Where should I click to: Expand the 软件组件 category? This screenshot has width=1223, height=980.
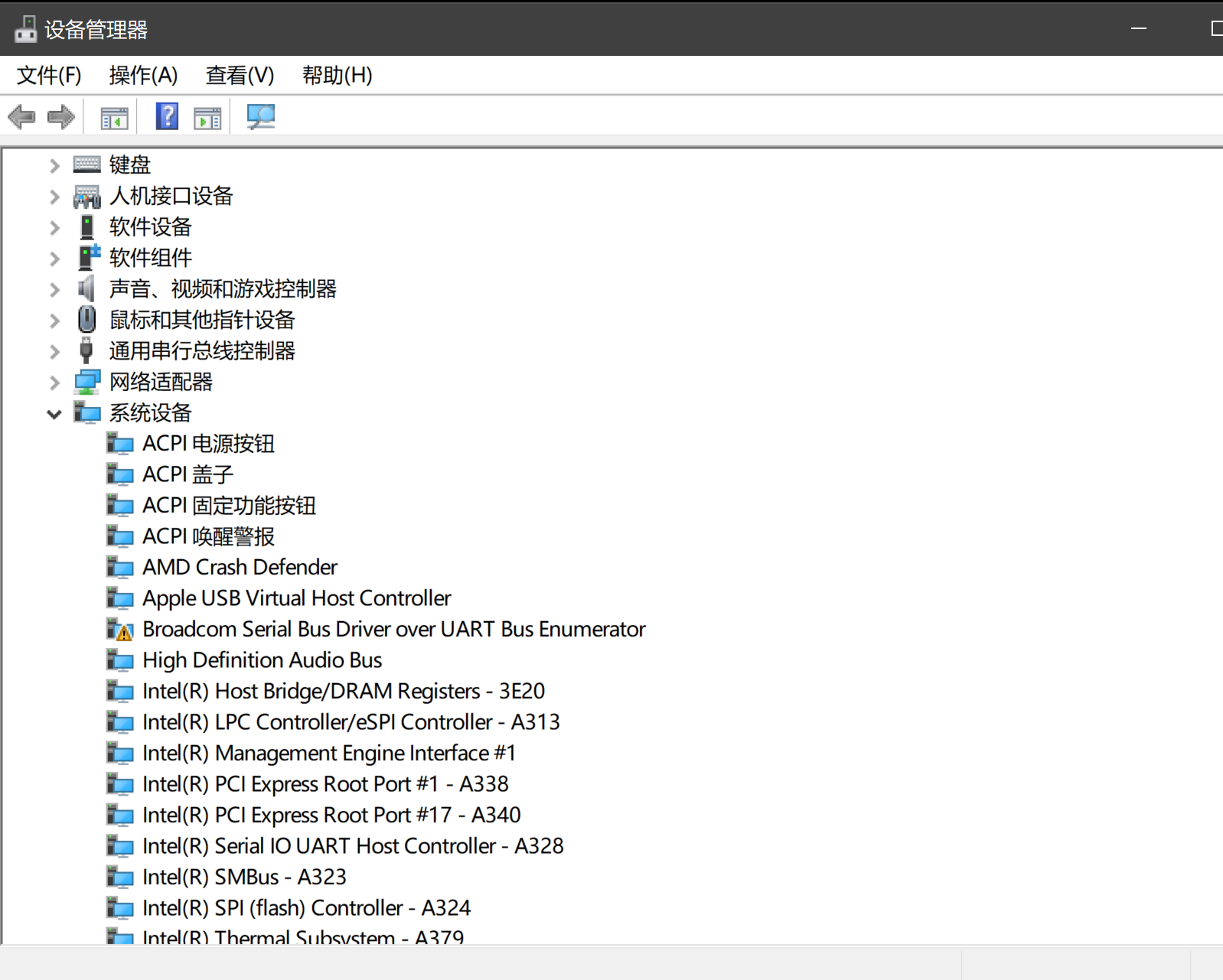coord(54,259)
